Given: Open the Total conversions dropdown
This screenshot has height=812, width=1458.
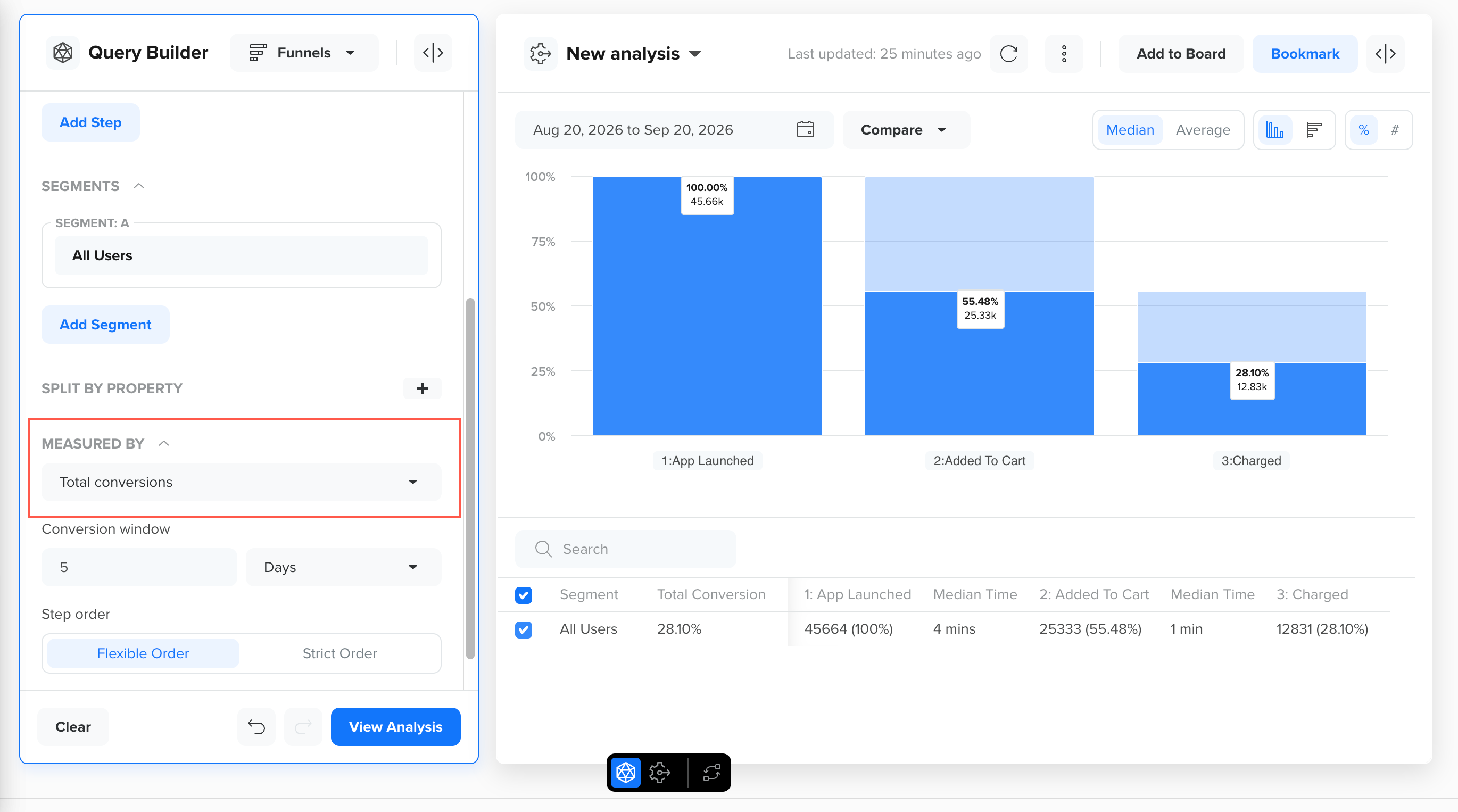Looking at the screenshot, I should 241,482.
